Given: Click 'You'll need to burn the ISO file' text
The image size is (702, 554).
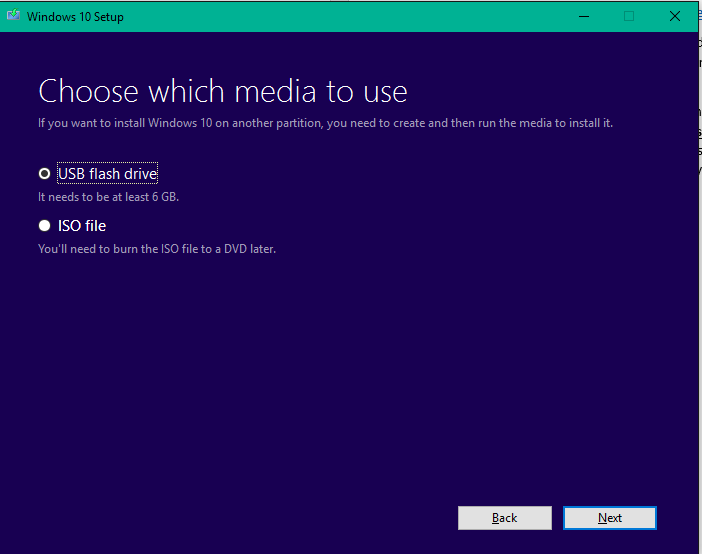Looking at the screenshot, I should [157, 249].
